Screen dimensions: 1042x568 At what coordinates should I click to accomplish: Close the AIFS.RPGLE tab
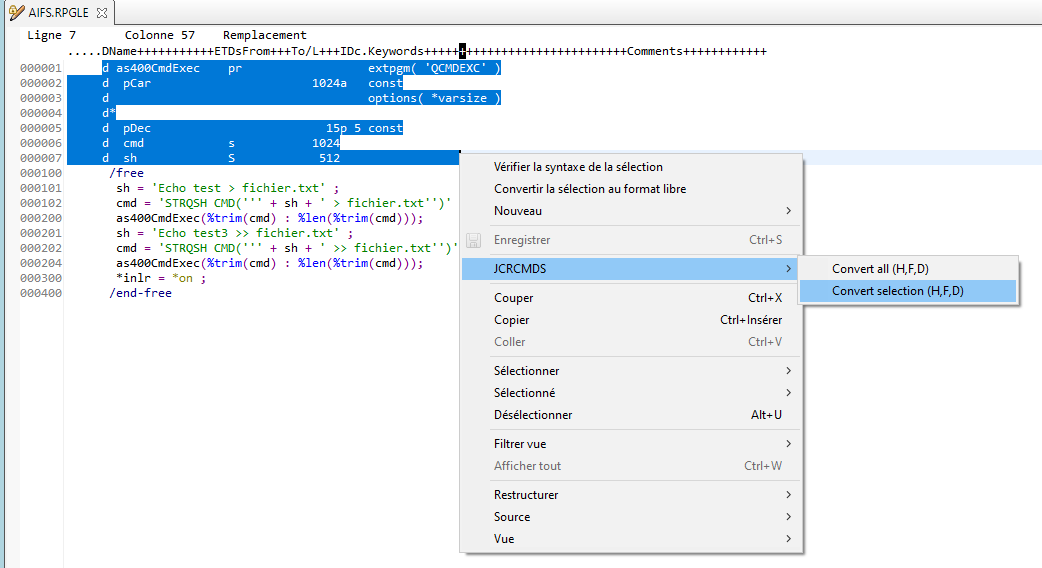pyautogui.click(x=102, y=13)
